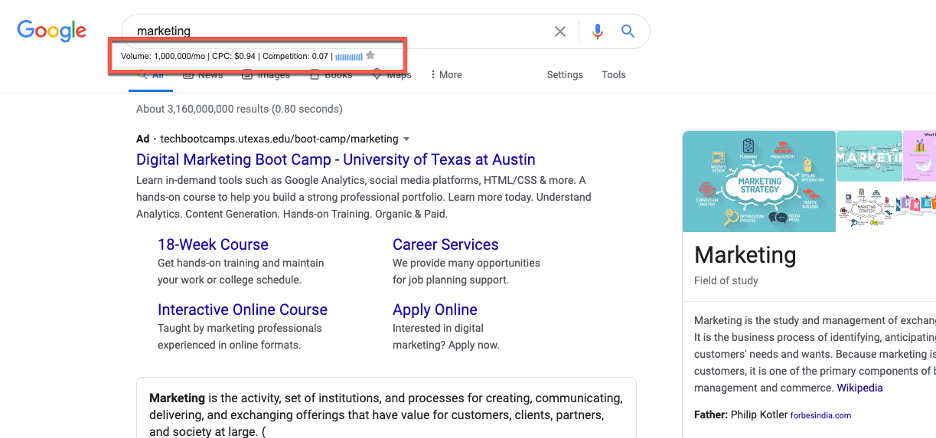Expand the More search options menu
Screen dimensions: 936x438
coord(446,75)
